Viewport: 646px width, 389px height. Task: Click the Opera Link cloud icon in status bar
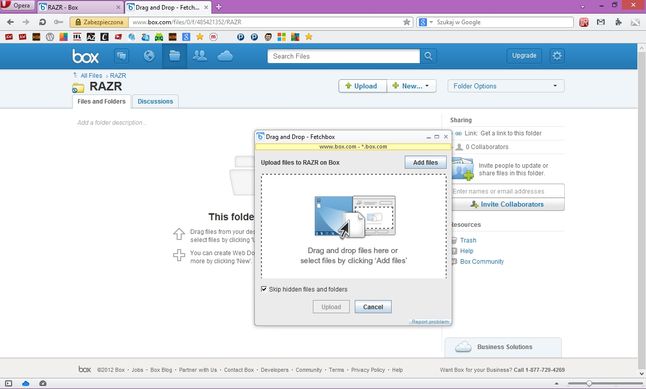[26, 384]
